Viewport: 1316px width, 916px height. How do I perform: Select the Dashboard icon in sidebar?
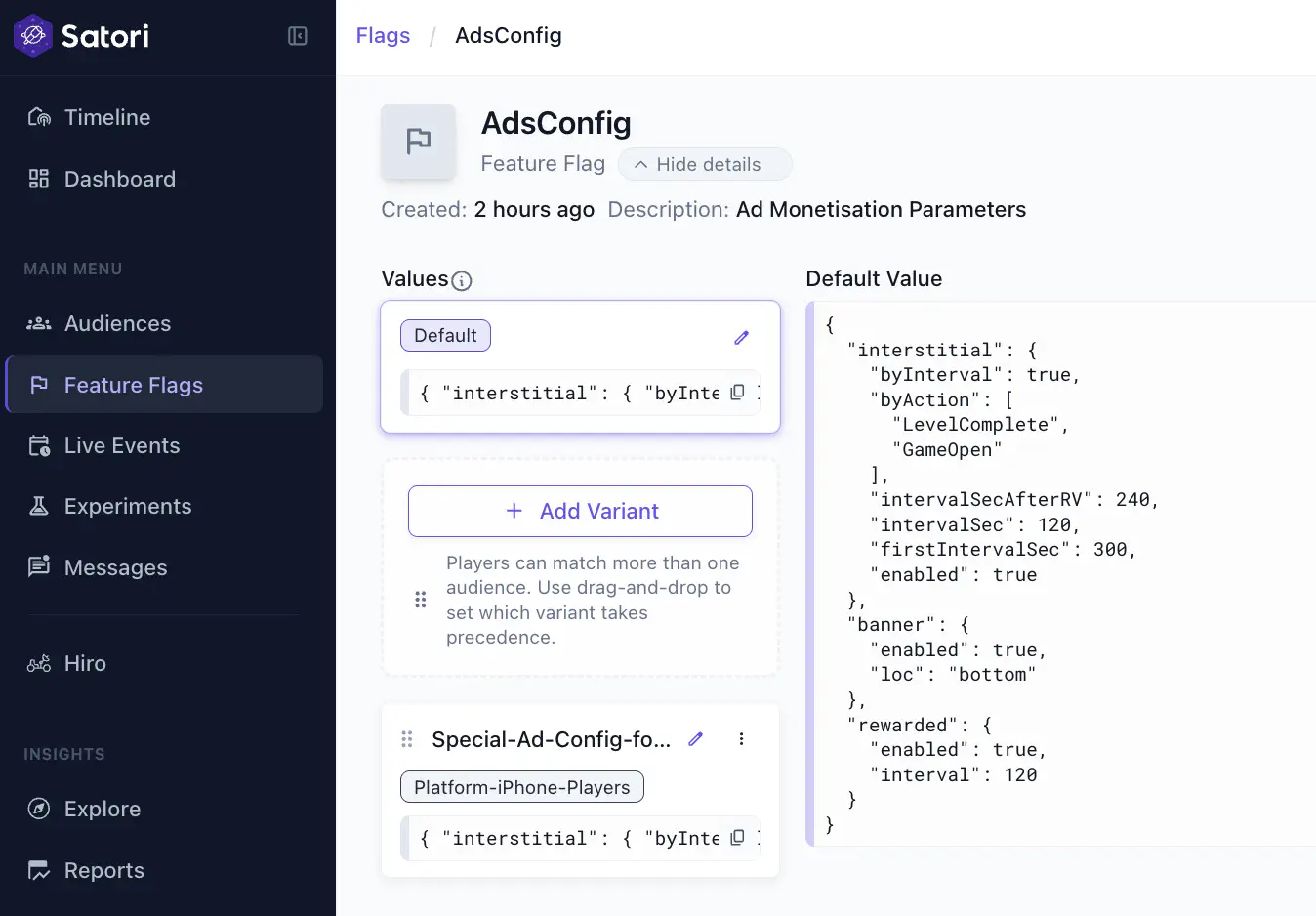(x=39, y=179)
